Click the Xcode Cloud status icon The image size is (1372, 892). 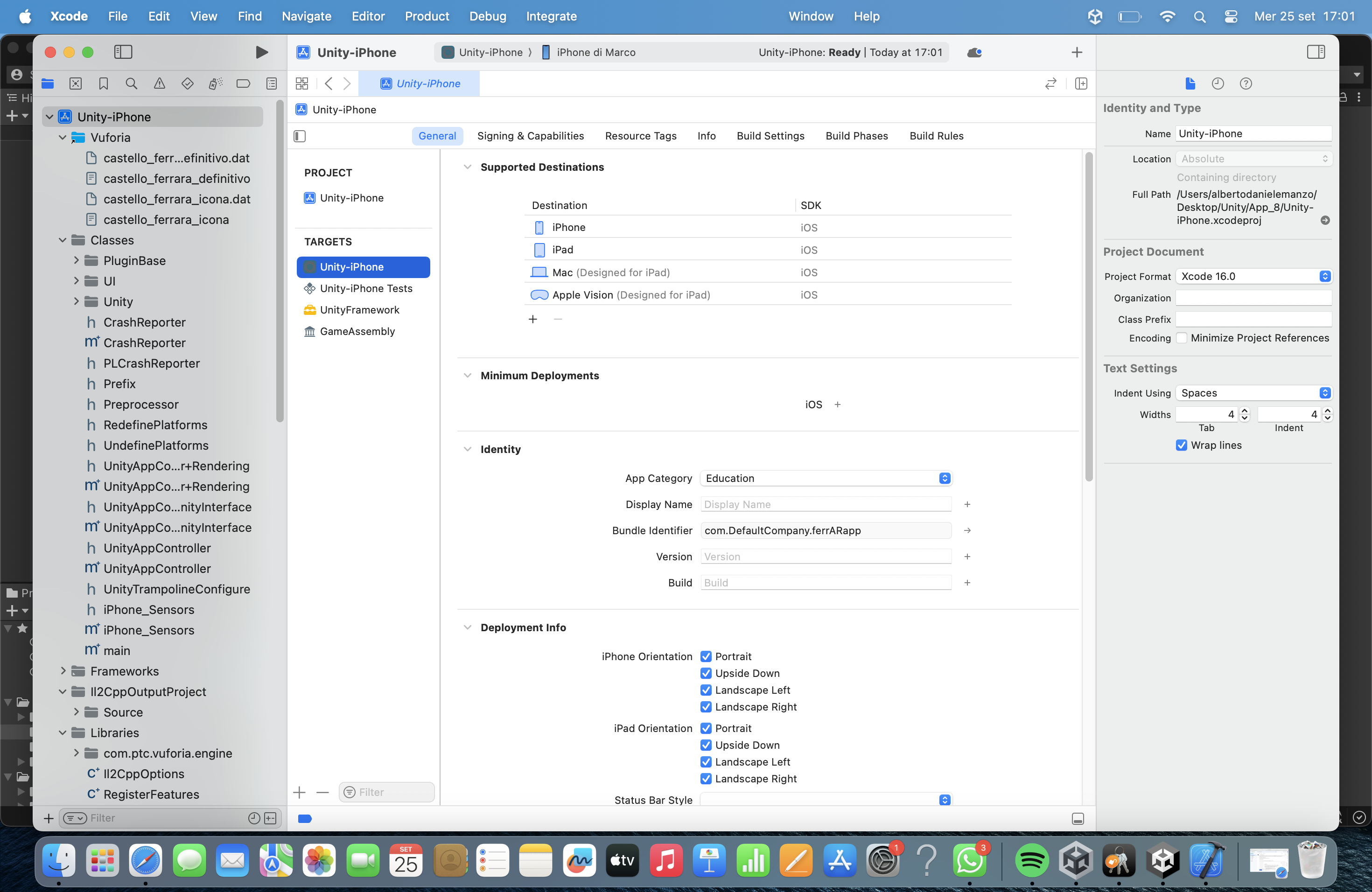974,52
